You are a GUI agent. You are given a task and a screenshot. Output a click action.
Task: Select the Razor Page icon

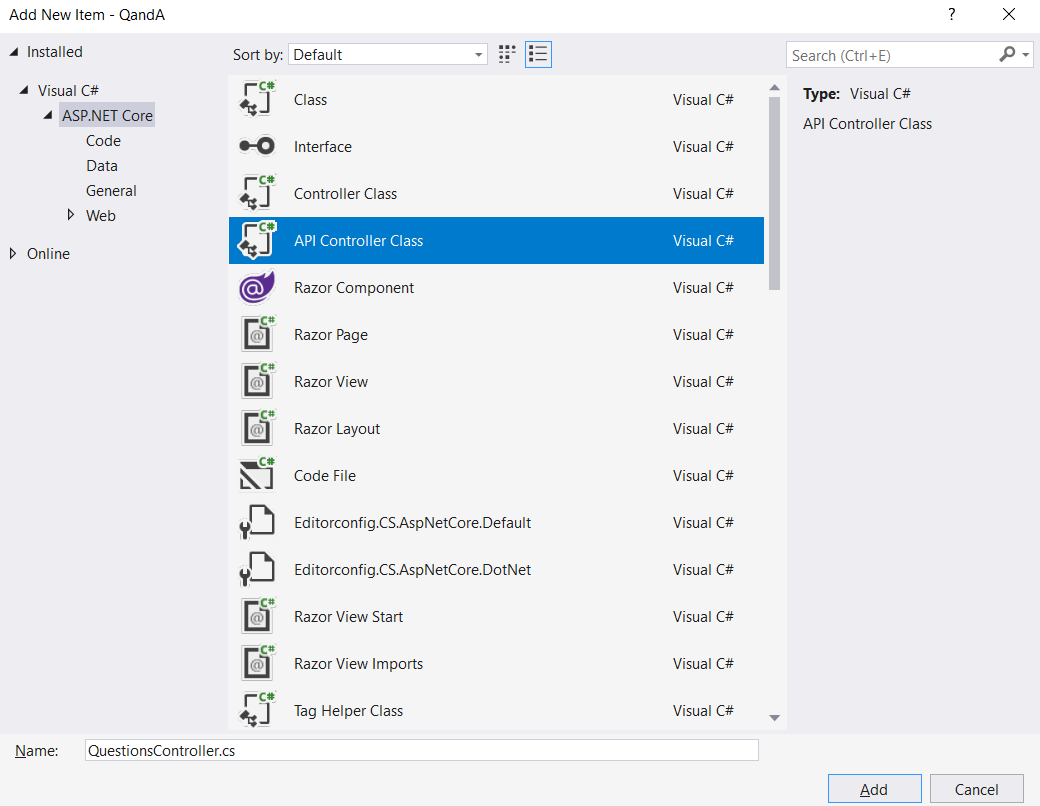[257, 335]
